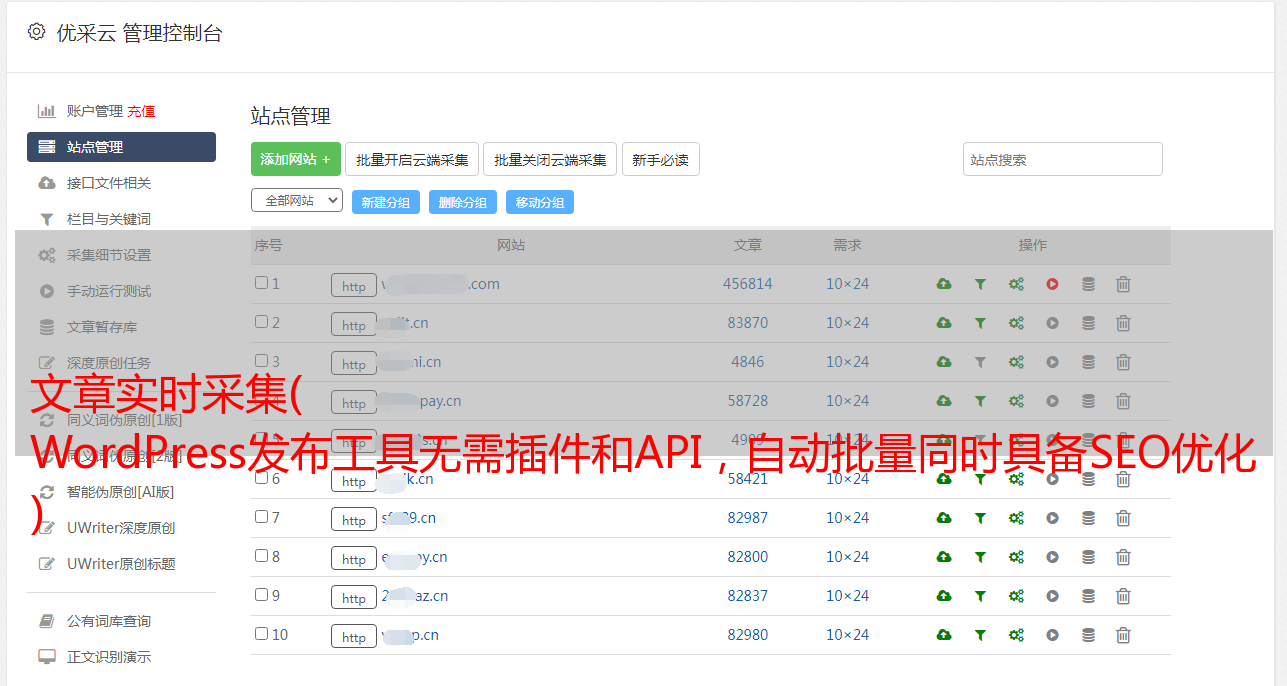Open 正文识别演示 in the sidebar
Image resolution: width=1287 pixels, height=686 pixels.
tap(109, 657)
